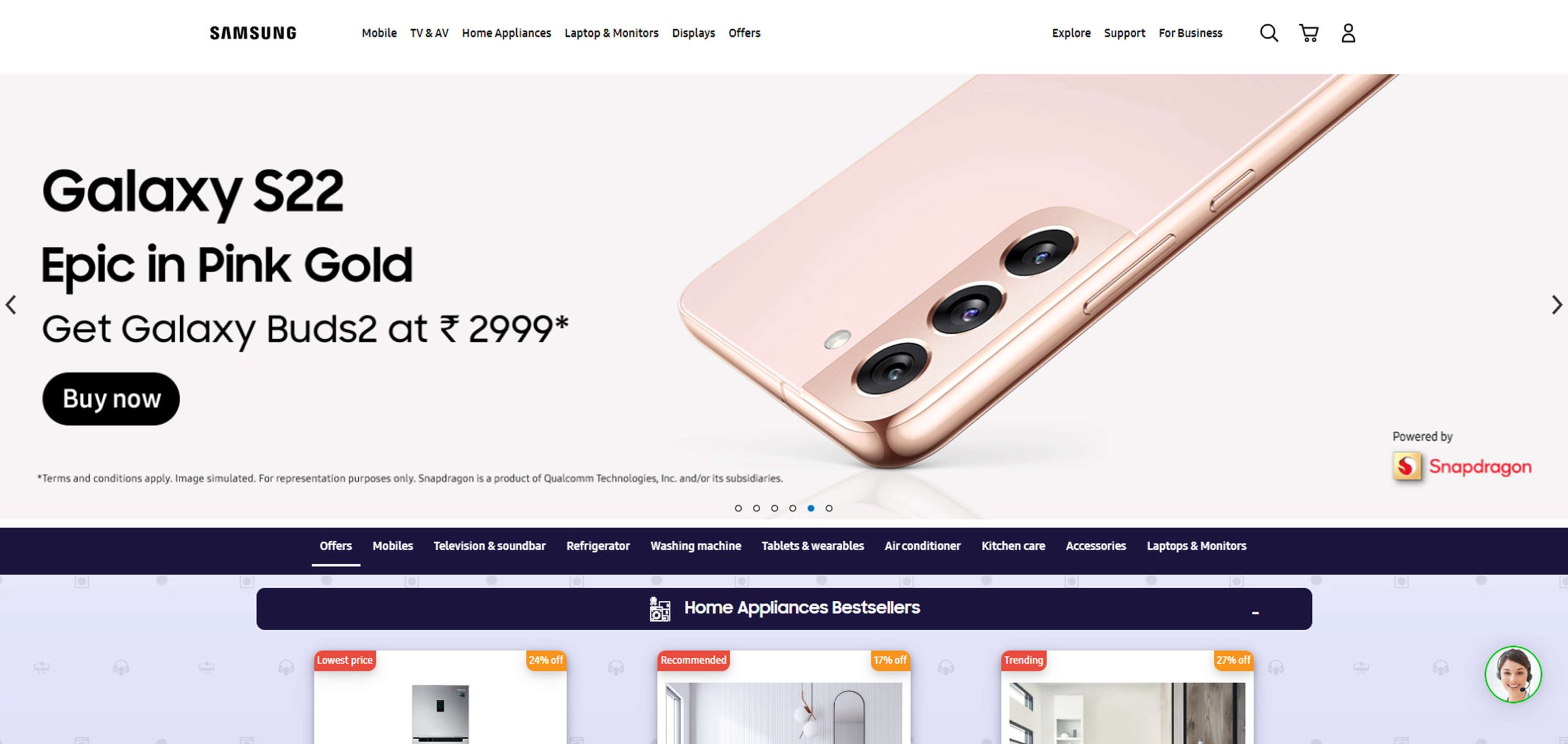Select the last carousel dot indicator
Screen dimensions: 1568x744
(829, 508)
